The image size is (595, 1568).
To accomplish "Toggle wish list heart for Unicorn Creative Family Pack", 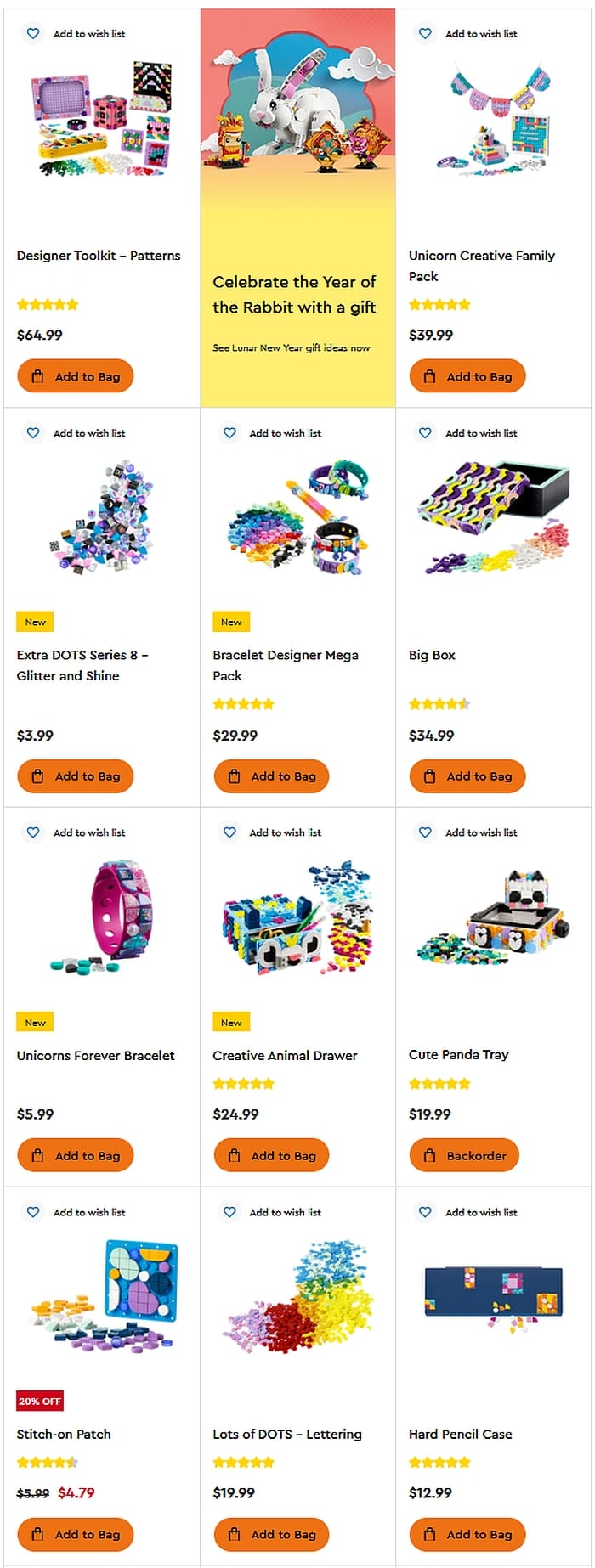I will (425, 34).
